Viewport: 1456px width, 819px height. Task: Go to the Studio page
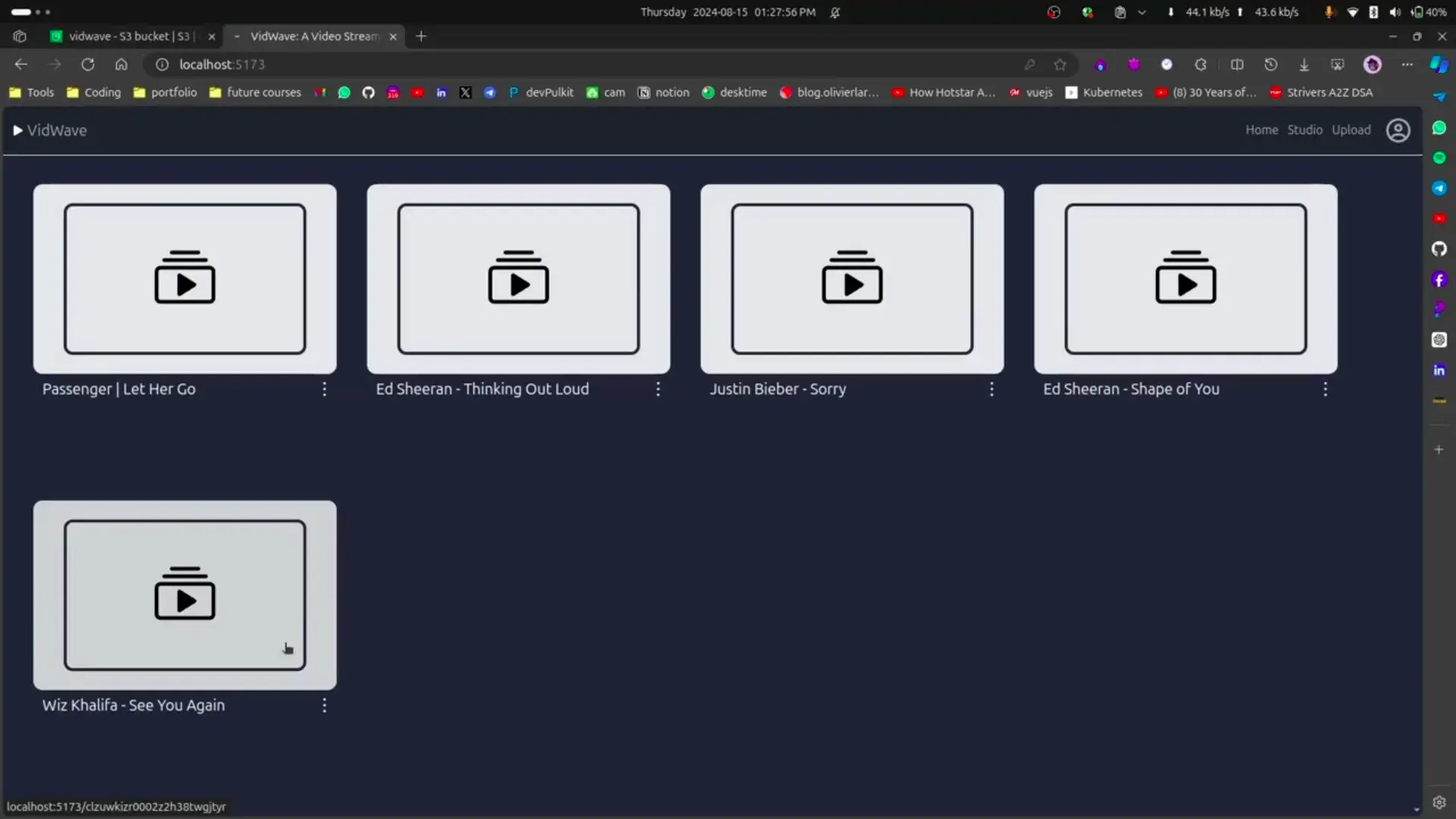click(x=1304, y=130)
